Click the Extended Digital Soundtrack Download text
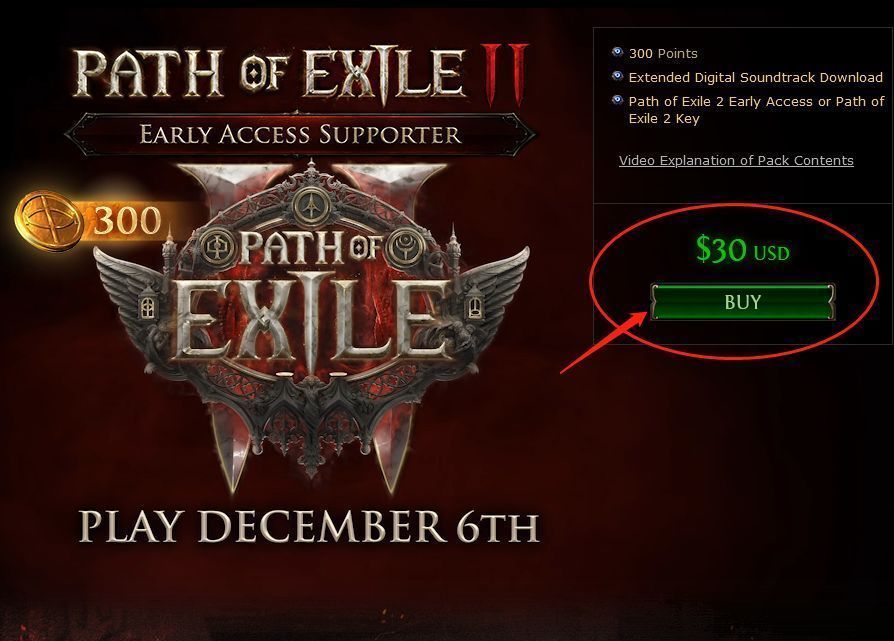894x641 pixels. click(755, 78)
